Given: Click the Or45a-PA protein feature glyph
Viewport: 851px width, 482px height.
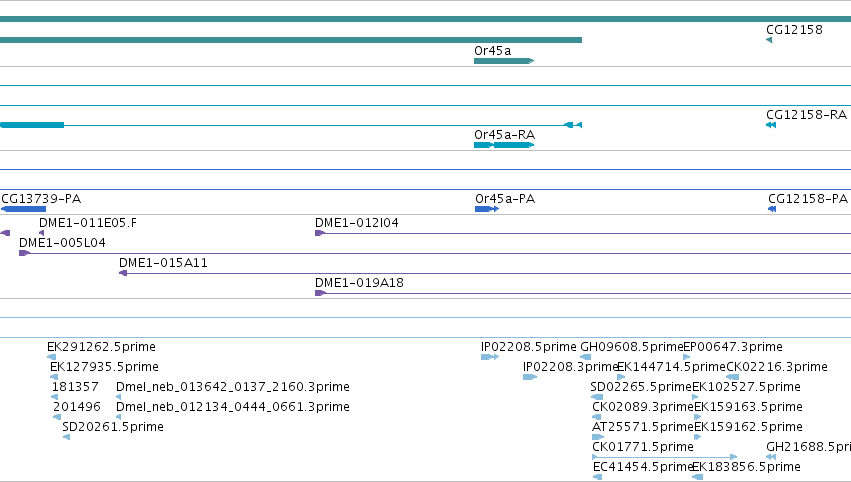Looking at the screenshot, I should [x=487, y=209].
